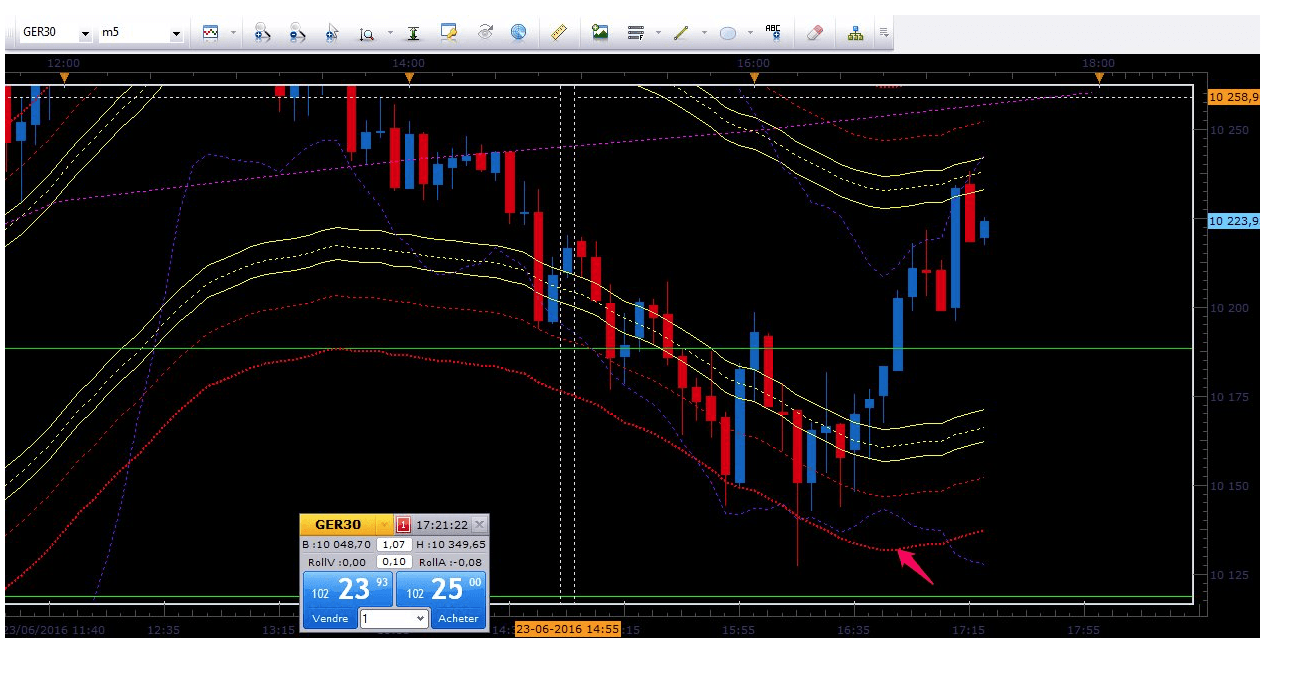Expand the chart type arrow
This screenshot has height=690, width=1291.
click(x=234, y=33)
